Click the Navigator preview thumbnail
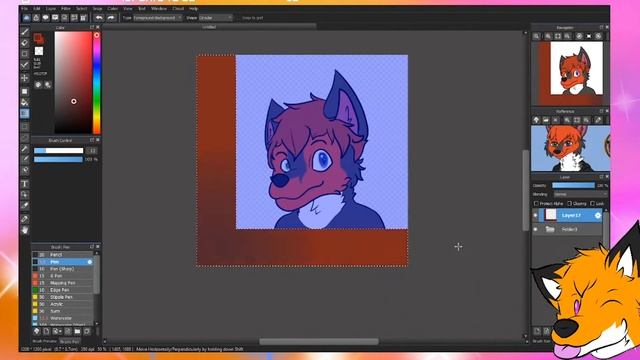 pyautogui.click(x=570, y=73)
